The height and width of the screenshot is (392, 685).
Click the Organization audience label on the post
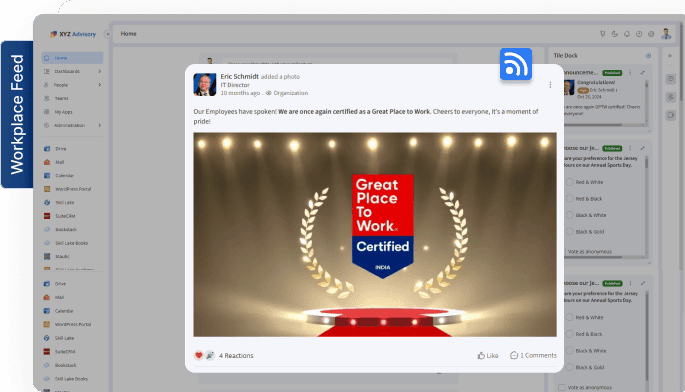287,93
